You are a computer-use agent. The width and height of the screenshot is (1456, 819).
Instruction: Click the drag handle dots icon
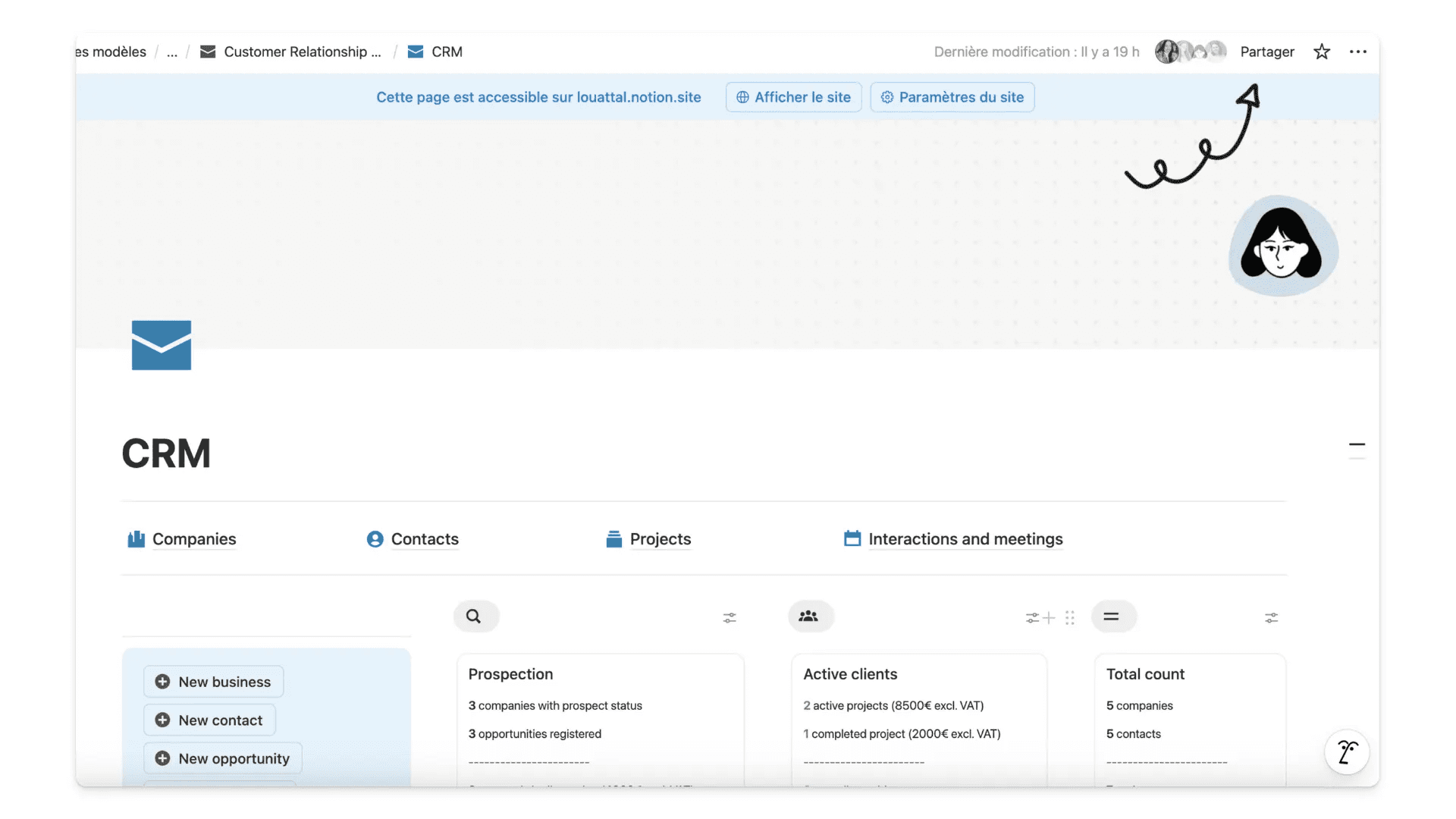pos(1070,618)
